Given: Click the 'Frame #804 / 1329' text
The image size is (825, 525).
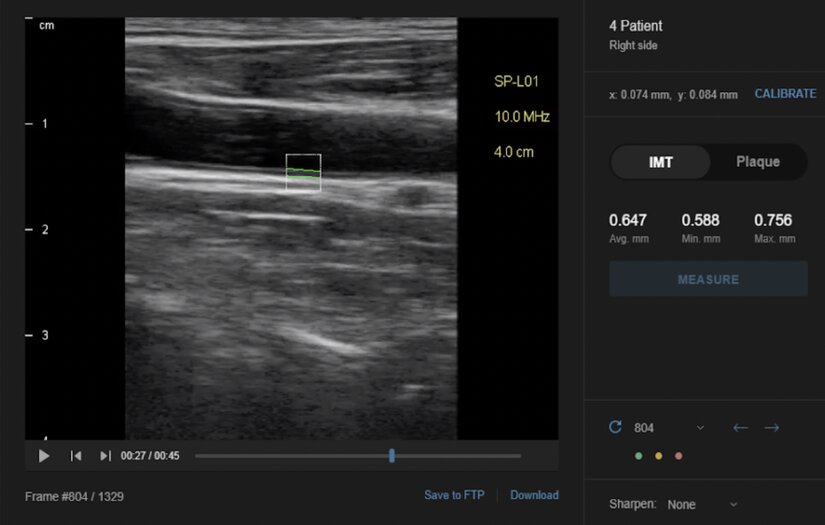Looking at the screenshot, I should (x=74, y=496).
